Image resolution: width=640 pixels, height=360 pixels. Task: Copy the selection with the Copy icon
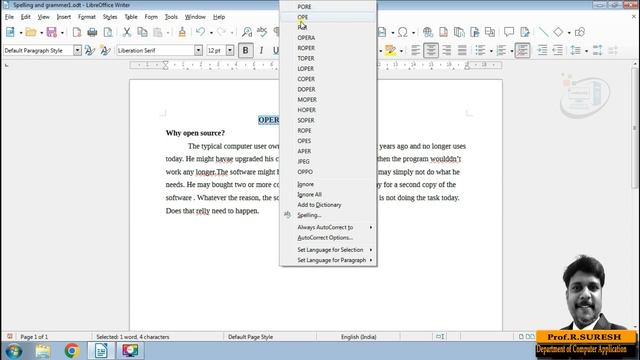[142, 32]
